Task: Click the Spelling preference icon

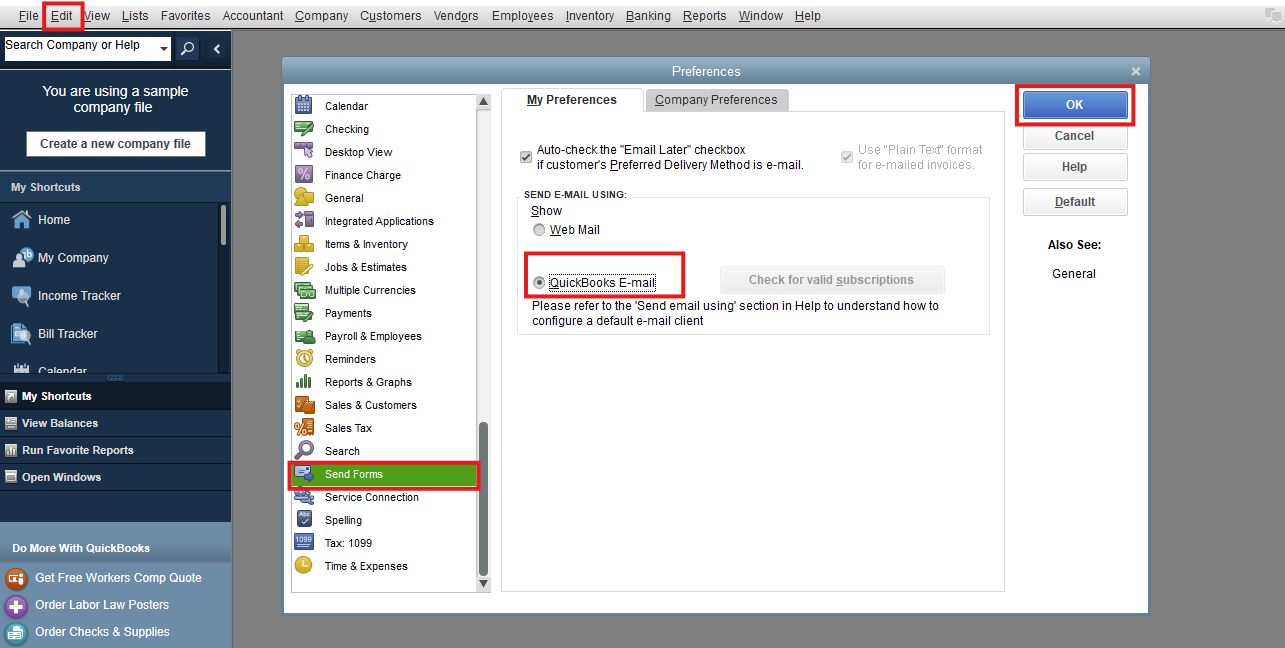Action: click(x=305, y=519)
